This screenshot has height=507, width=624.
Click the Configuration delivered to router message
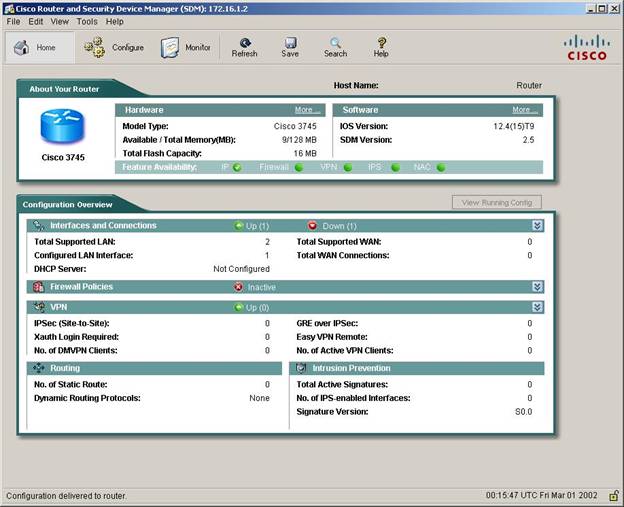pyautogui.click(x=66, y=496)
